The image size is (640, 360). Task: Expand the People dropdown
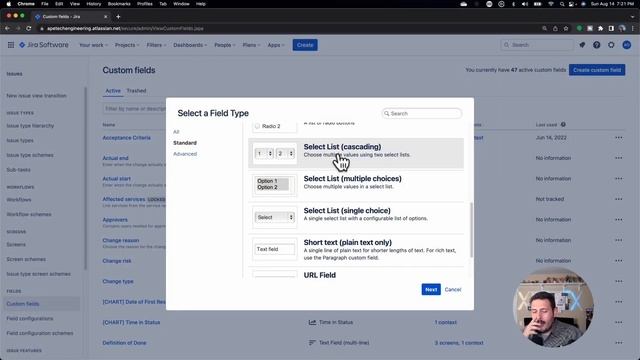[225, 45]
